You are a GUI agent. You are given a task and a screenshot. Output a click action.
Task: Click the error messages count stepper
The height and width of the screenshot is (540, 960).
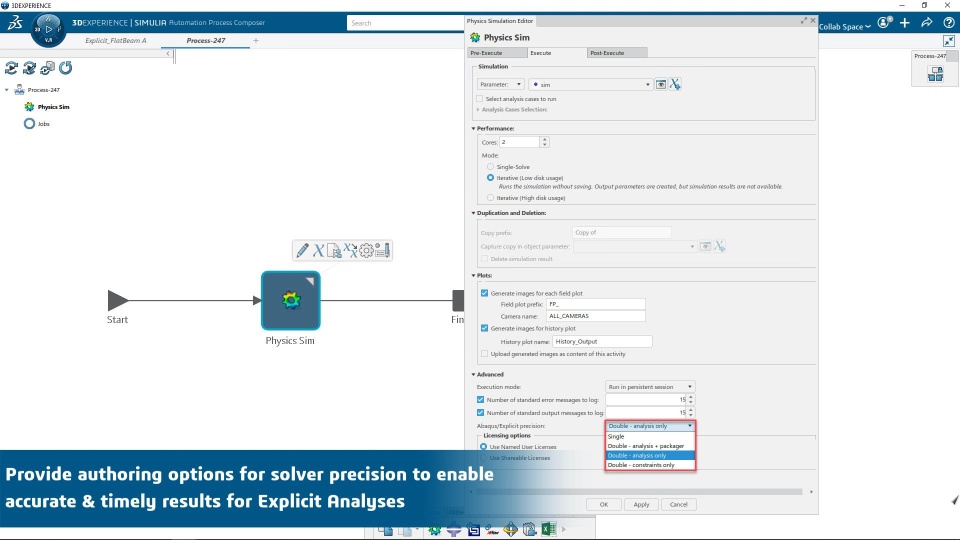(x=691, y=400)
